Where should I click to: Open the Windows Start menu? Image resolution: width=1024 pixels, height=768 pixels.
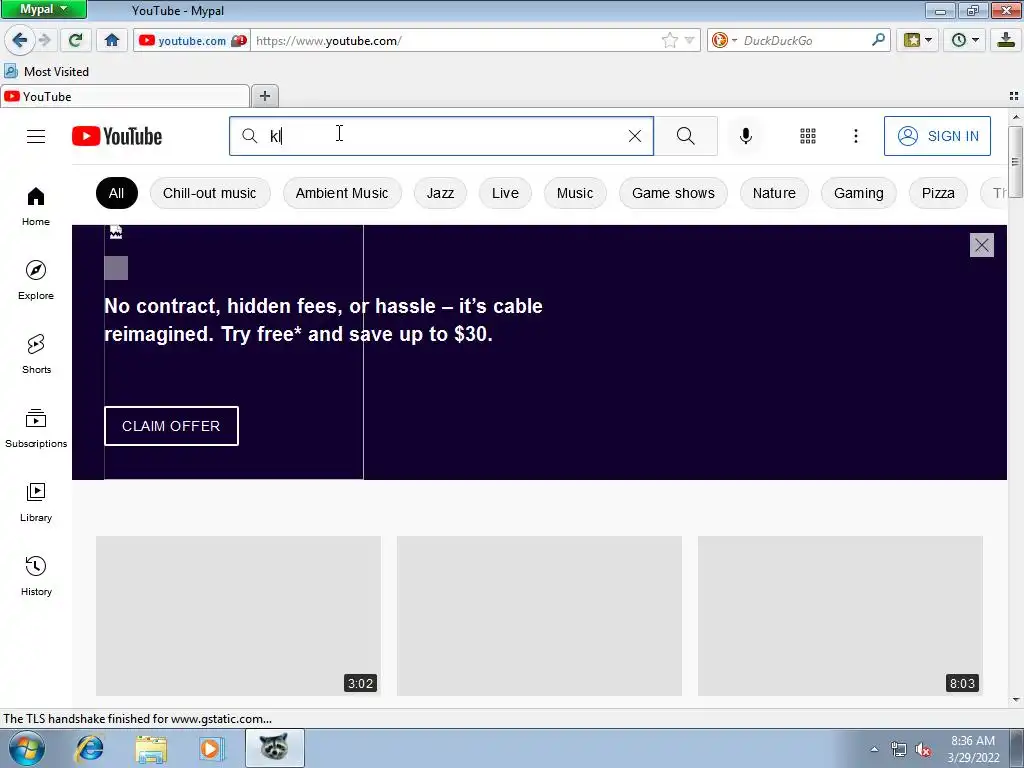pos(26,748)
